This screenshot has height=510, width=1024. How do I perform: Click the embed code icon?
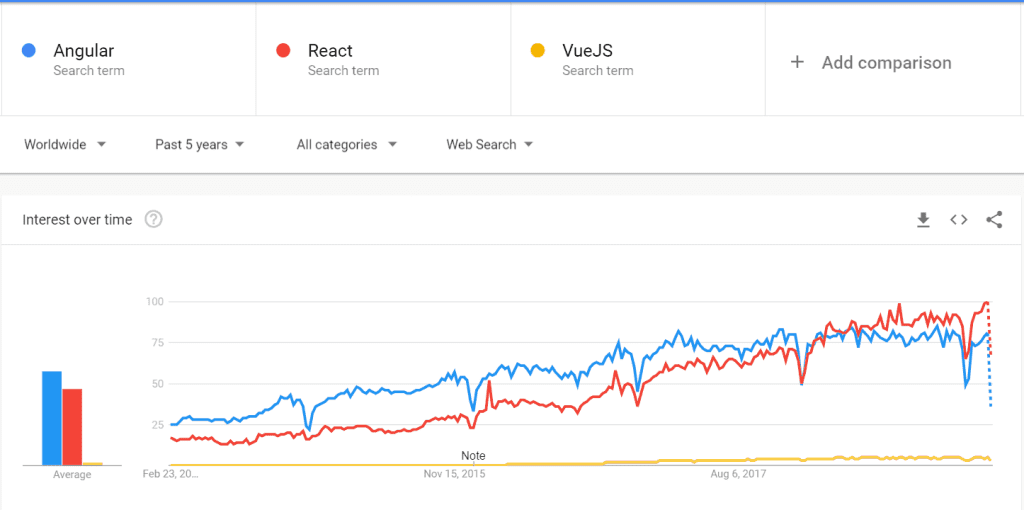958,220
